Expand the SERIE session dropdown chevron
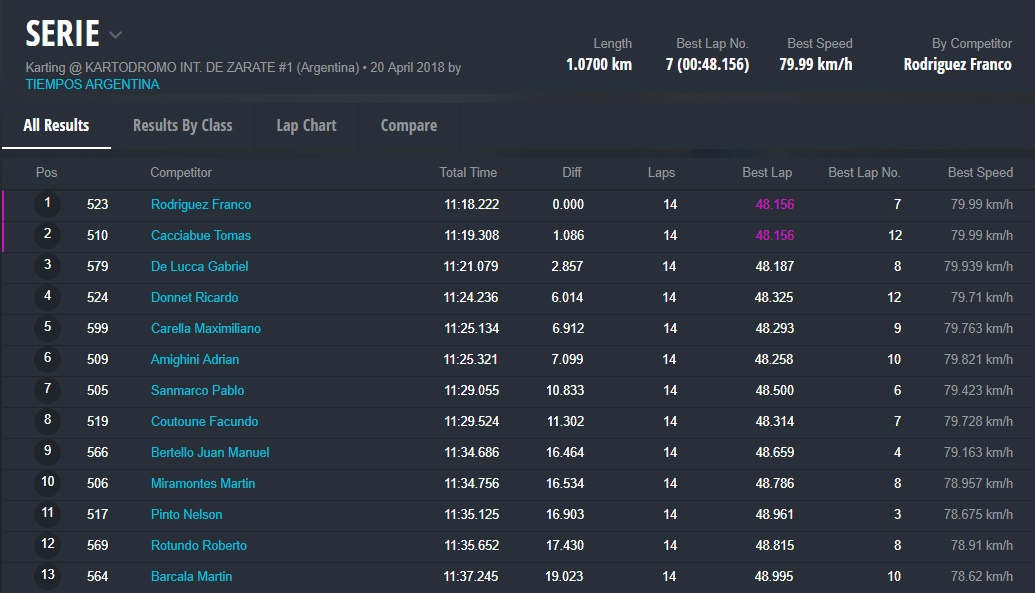Screen dimensions: 1035x593 tap(115, 35)
